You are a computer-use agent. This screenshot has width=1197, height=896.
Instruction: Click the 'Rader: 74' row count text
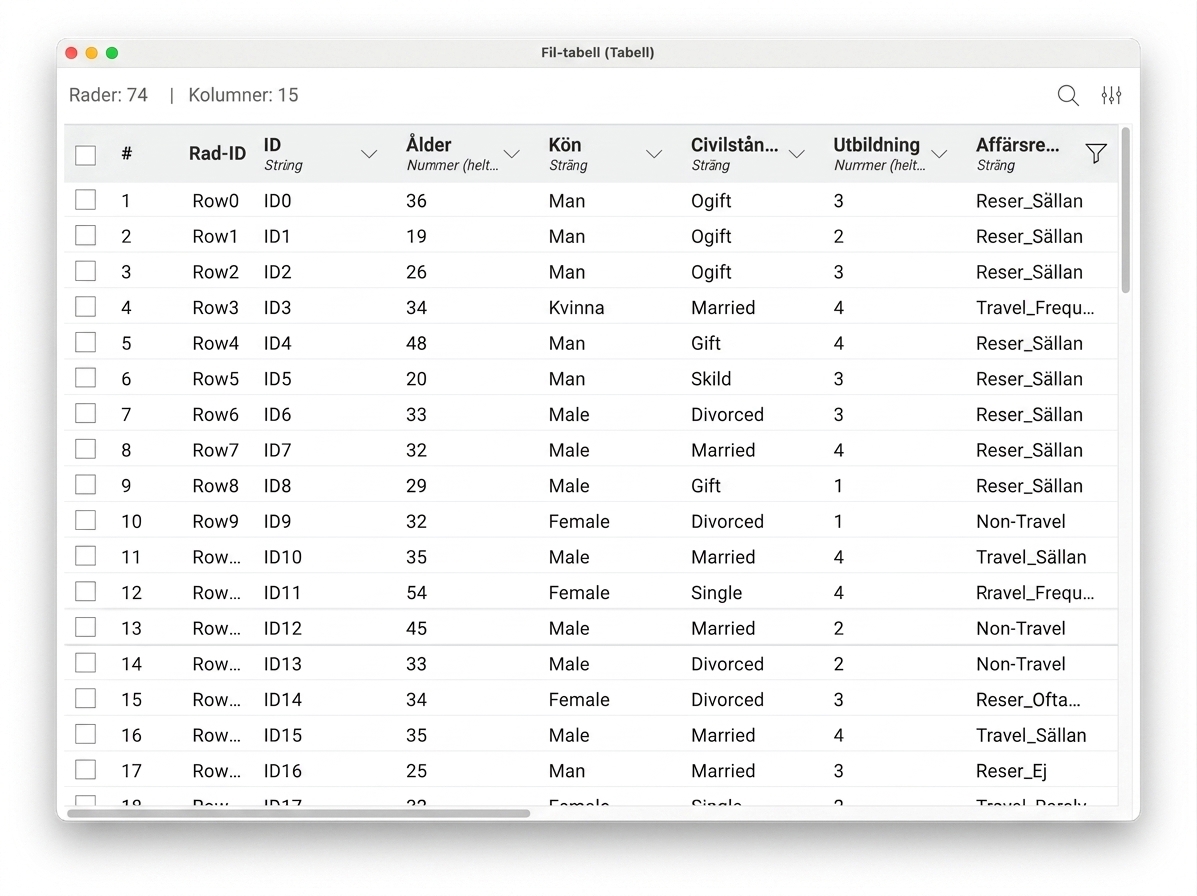pos(108,95)
